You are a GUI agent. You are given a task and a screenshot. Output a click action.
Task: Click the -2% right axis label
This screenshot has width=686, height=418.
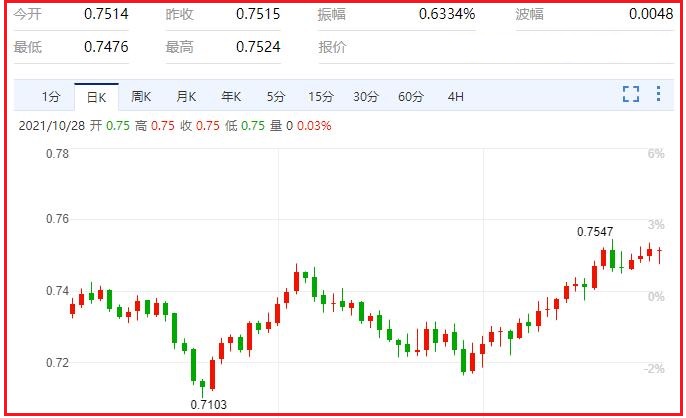[654, 369]
